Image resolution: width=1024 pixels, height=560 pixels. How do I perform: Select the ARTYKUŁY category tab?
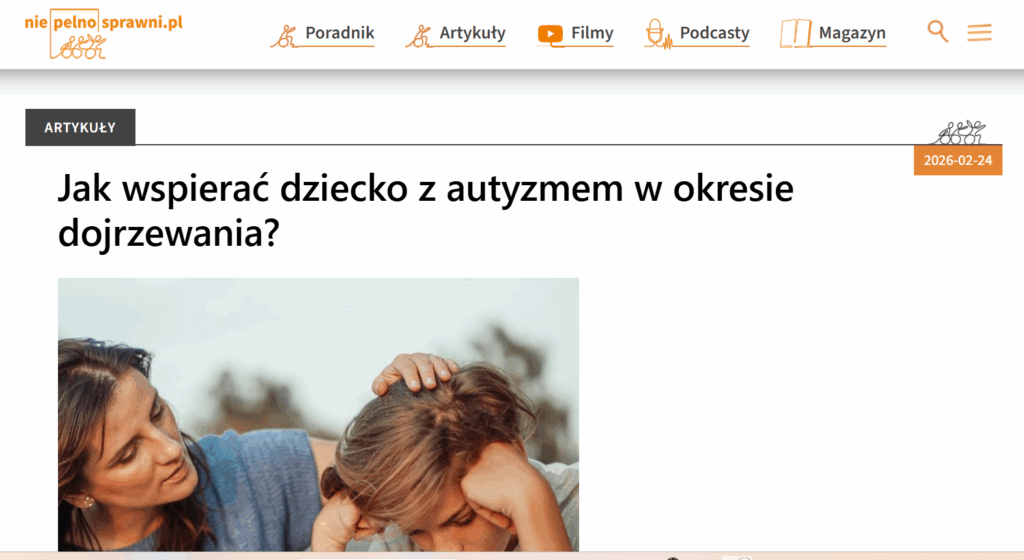pyautogui.click(x=80, y=127)
